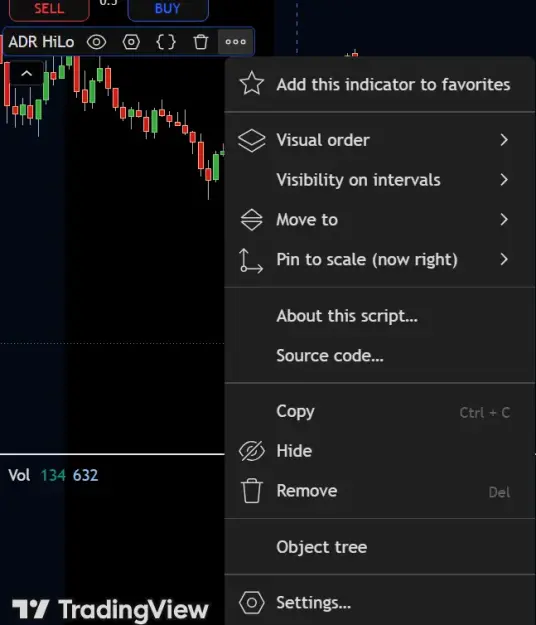Click Remove with trash icon in menu

pos(380,491)
